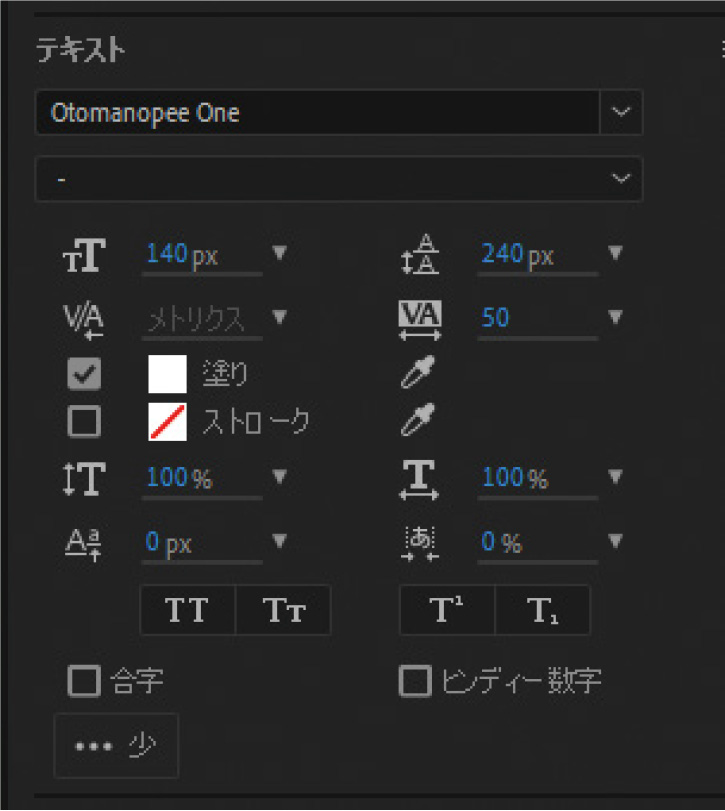This screenshot has height=811, width=725.
Task: Apply superscript text style
Action: coord(447,611)
